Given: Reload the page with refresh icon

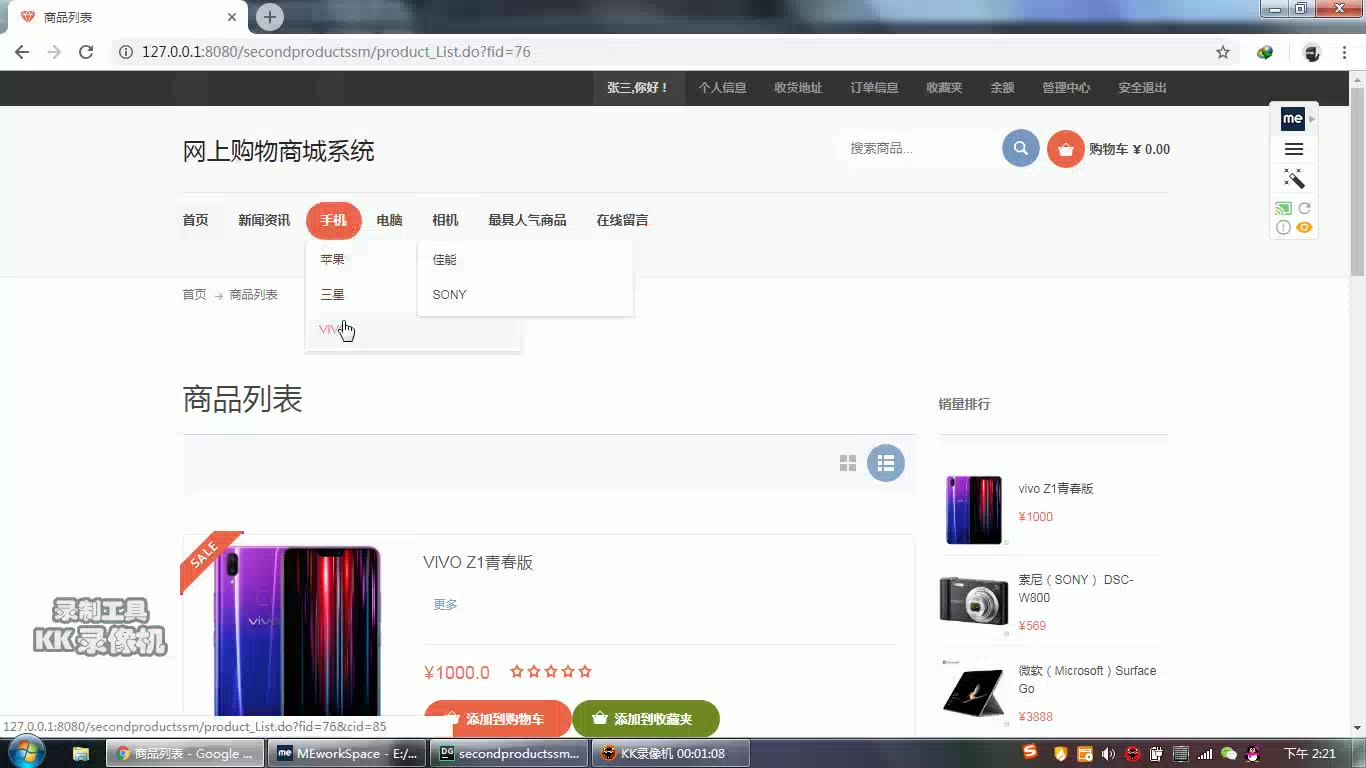Looking at the screenshot, I should coord(86,52).
